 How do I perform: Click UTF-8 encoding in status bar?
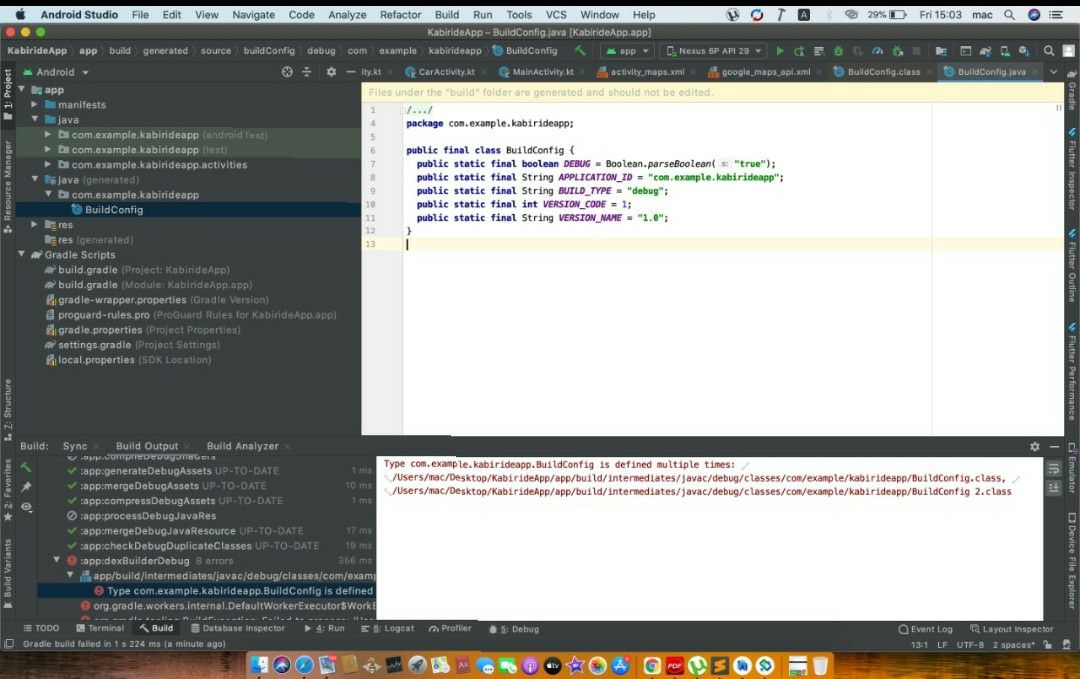click(x=970, y=645)
